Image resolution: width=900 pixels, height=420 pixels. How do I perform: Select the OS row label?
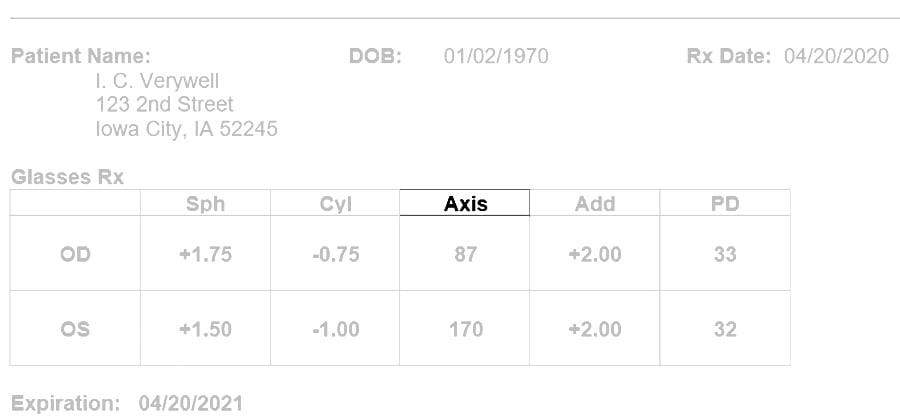(x=75, y=329)
